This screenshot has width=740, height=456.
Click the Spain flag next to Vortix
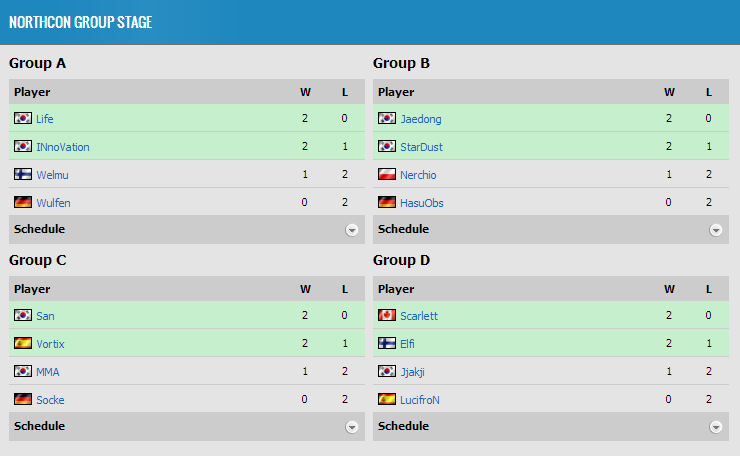click(22, 344)
